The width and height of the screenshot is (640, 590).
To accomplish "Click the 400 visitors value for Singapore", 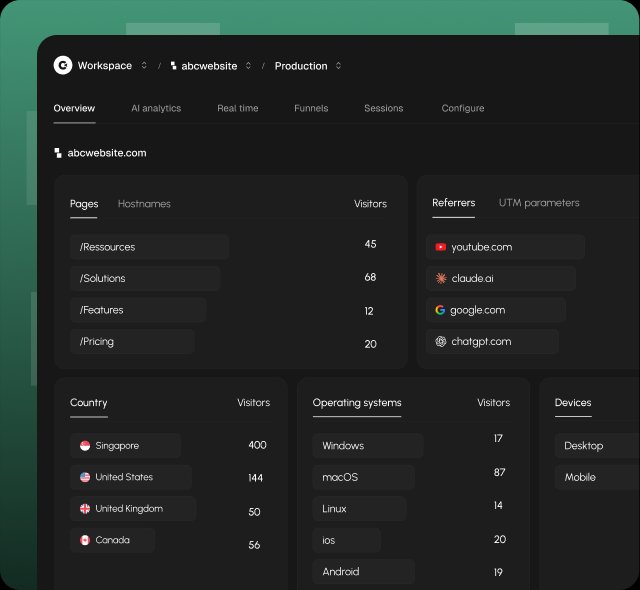I will 257,445.
